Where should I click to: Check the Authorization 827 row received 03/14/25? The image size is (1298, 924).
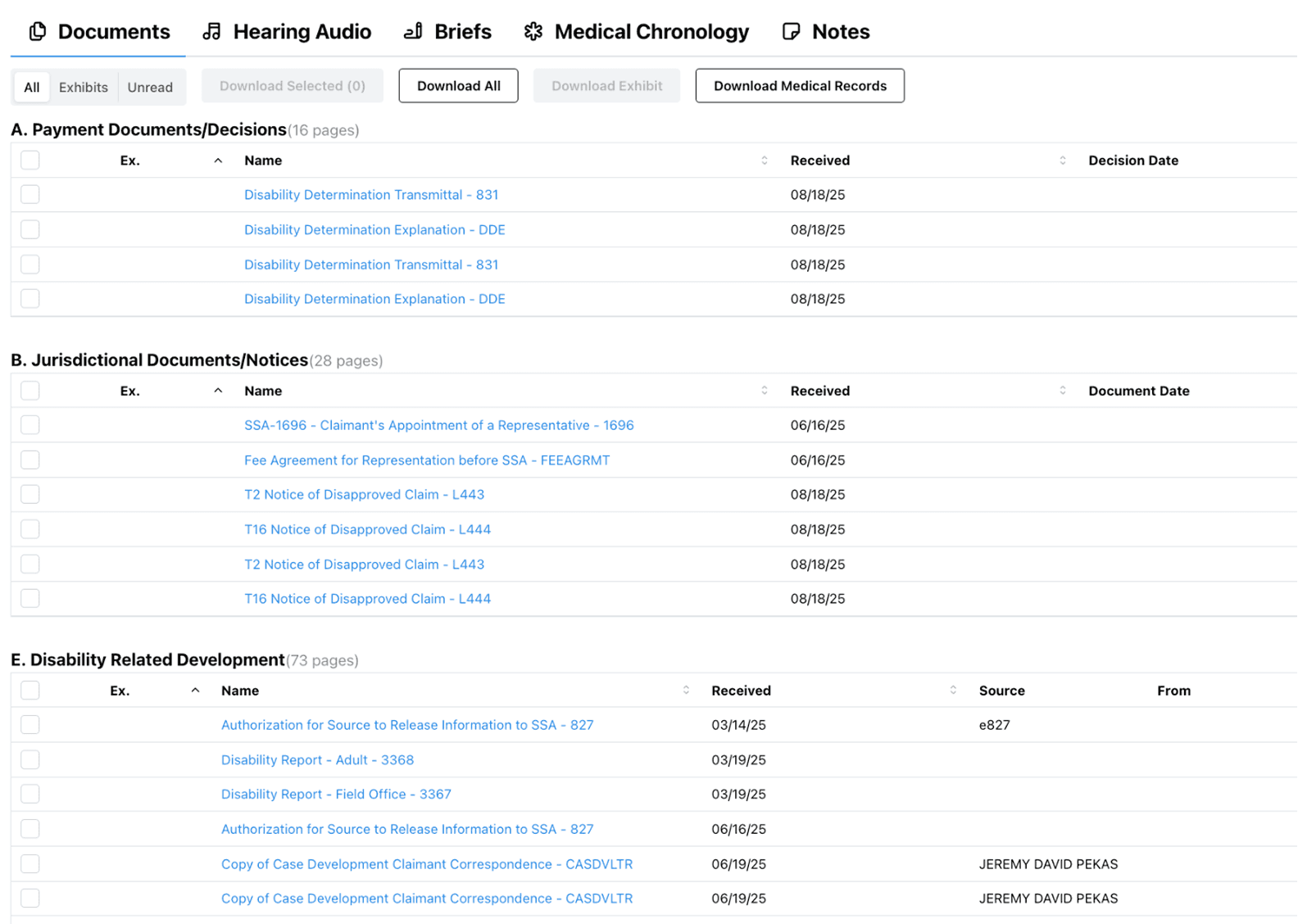tap(30, 725)
